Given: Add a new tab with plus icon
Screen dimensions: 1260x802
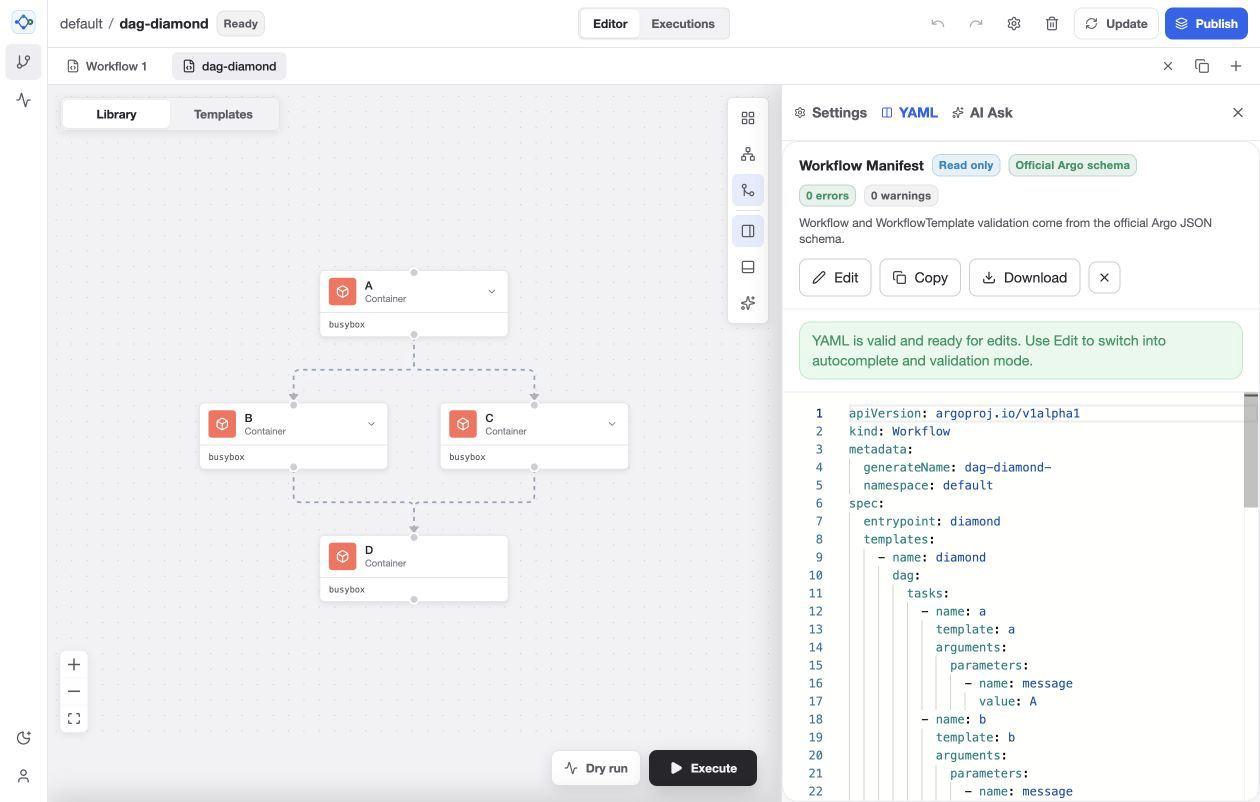Looking at the screenshot, I should click(1236, 66).
